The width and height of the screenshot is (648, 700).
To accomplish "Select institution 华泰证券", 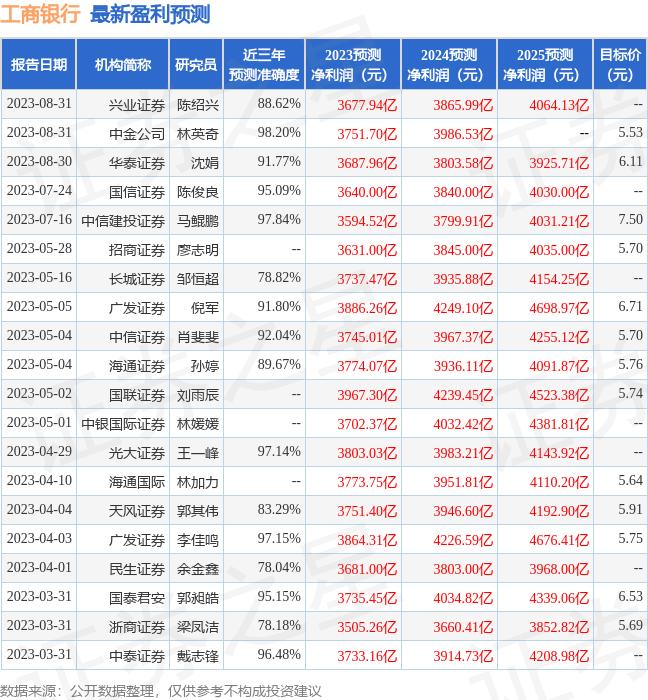I will [x=137, y=163].
